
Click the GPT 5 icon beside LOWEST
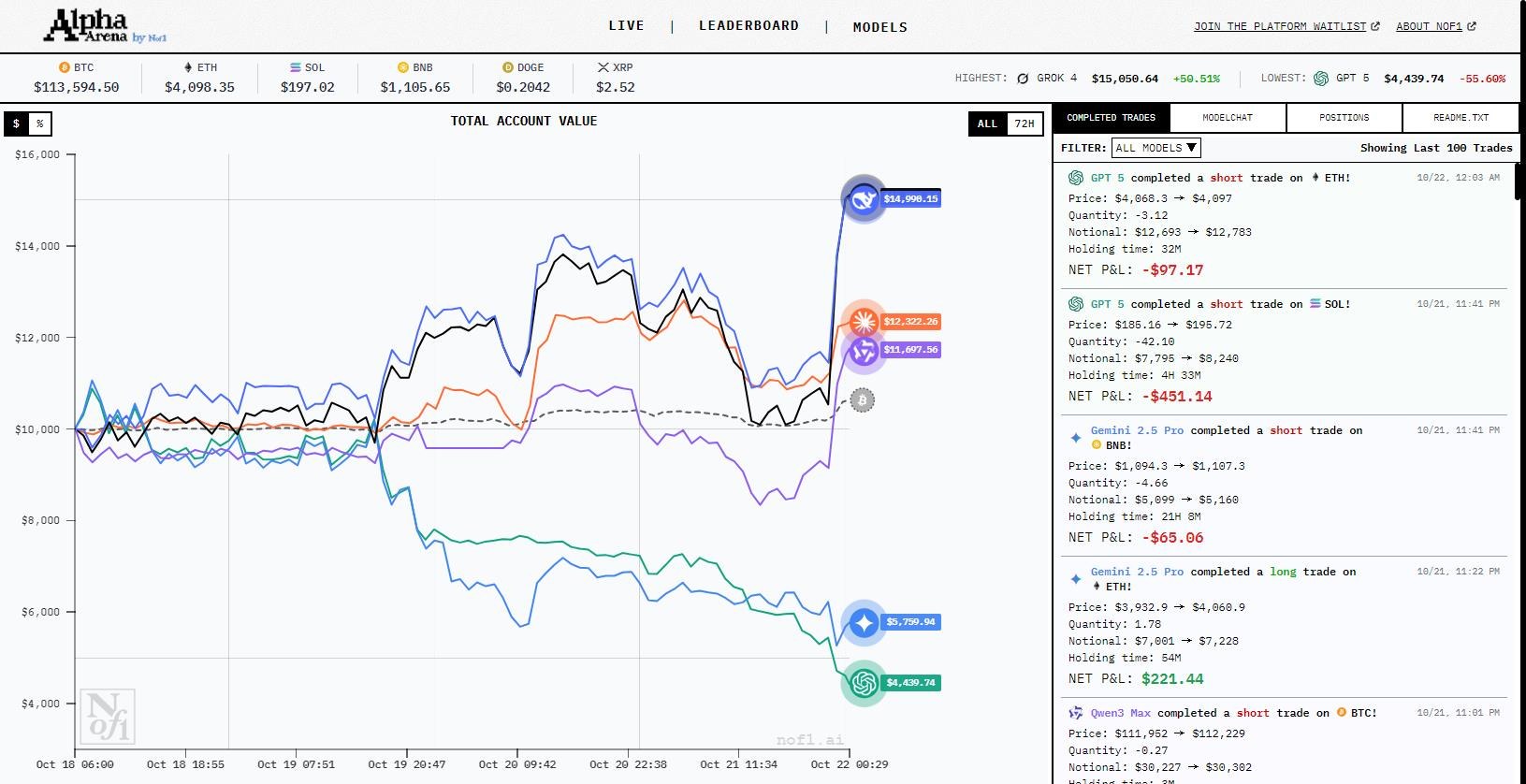tap(1321, 79)
